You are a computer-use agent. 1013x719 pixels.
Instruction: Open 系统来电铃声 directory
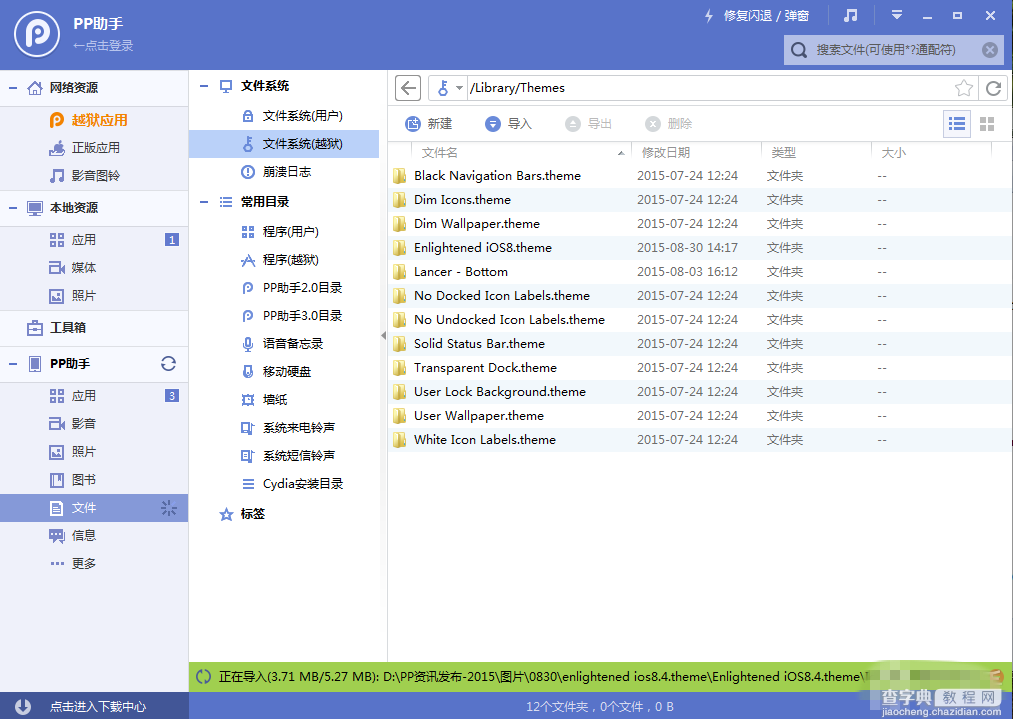tap(284, 428)
